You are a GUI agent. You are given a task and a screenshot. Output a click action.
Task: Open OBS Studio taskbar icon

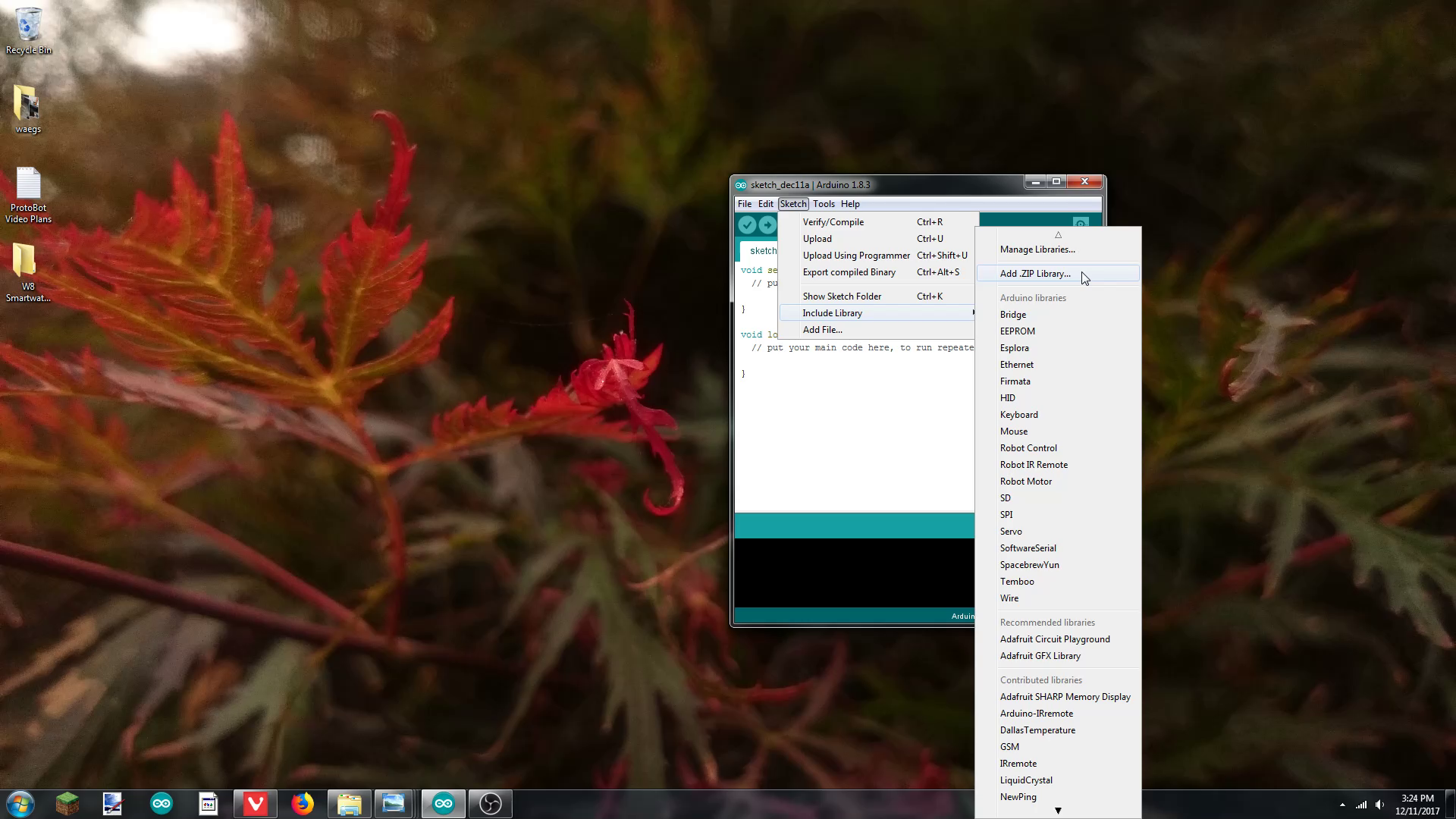pos(490,803)
